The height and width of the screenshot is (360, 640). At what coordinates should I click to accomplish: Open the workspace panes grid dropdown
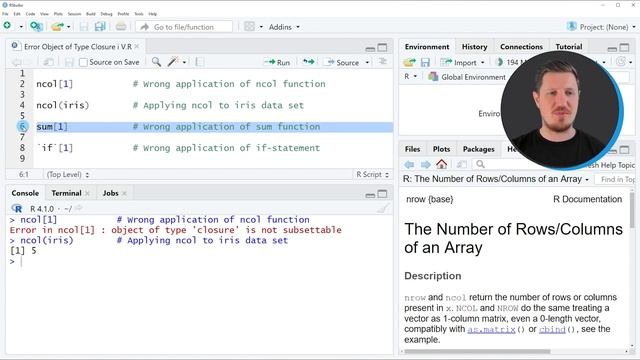[253, 27]
